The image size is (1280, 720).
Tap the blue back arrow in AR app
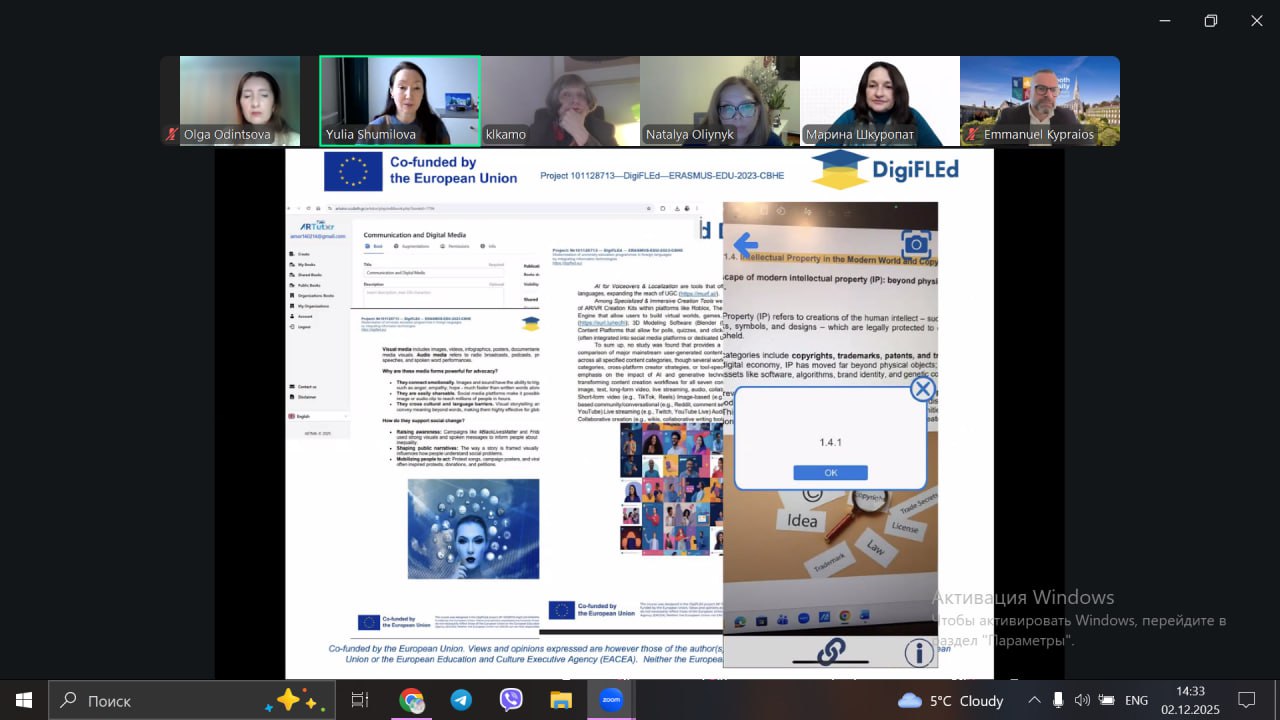tap(745, 245)
